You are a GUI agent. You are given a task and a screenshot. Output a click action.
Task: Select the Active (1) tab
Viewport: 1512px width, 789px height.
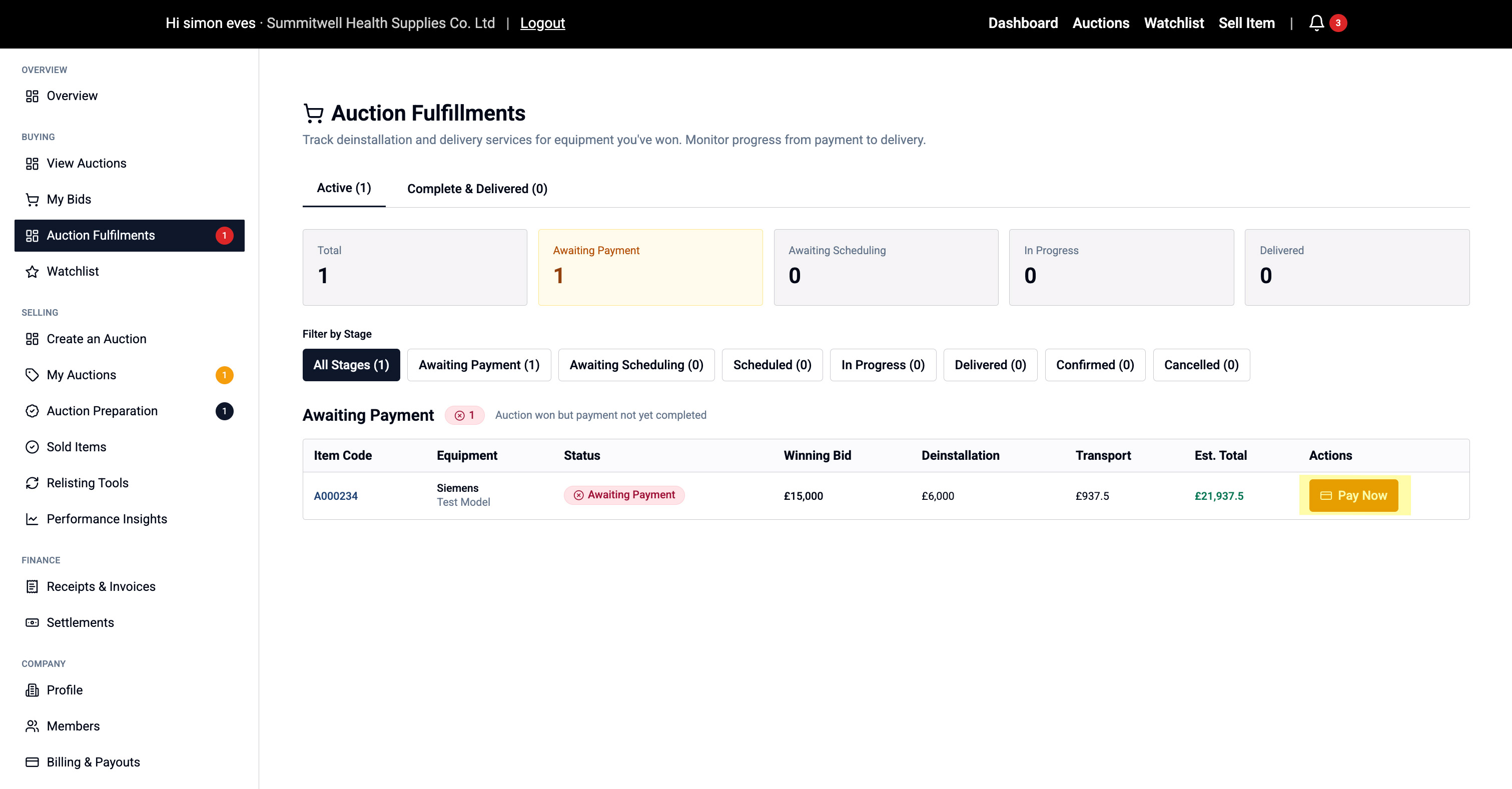[343, 188]
